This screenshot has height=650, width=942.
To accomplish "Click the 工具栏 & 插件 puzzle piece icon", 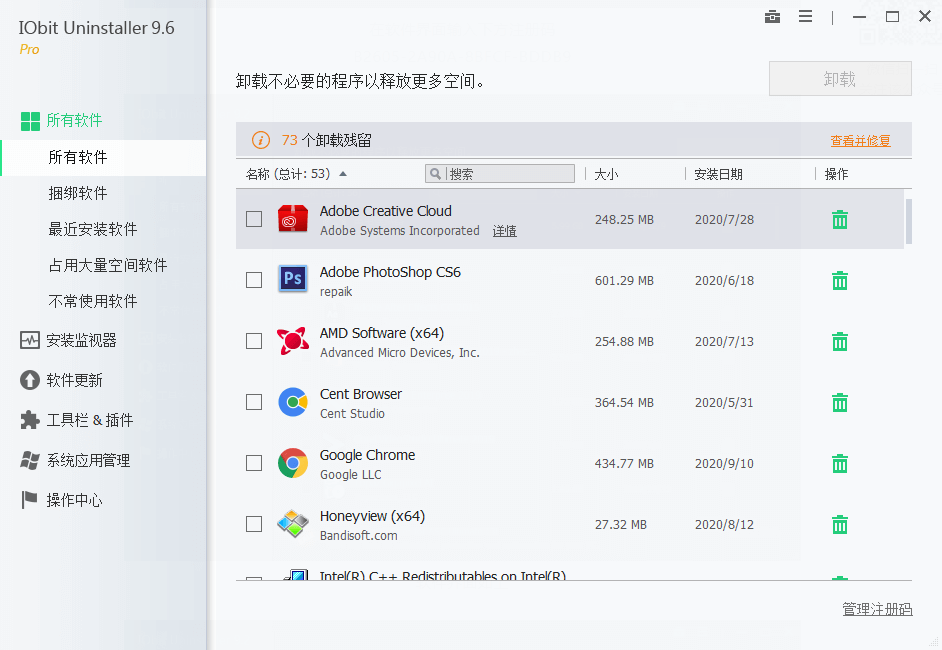I will click(29, 420).
